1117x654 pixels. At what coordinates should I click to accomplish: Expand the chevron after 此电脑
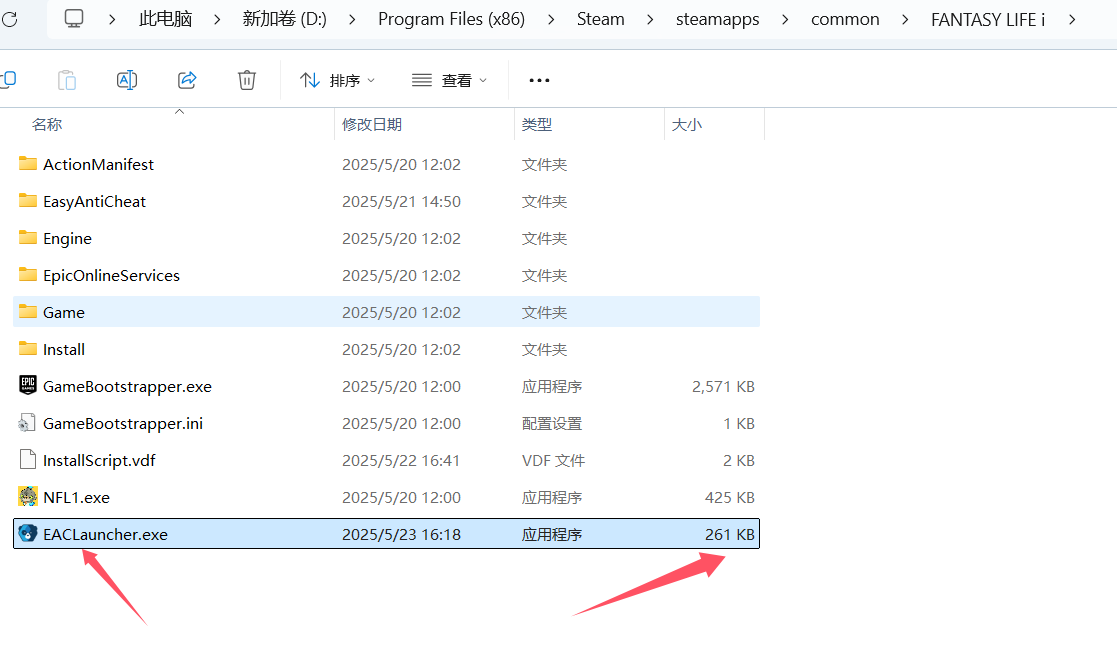coord(217,20)
